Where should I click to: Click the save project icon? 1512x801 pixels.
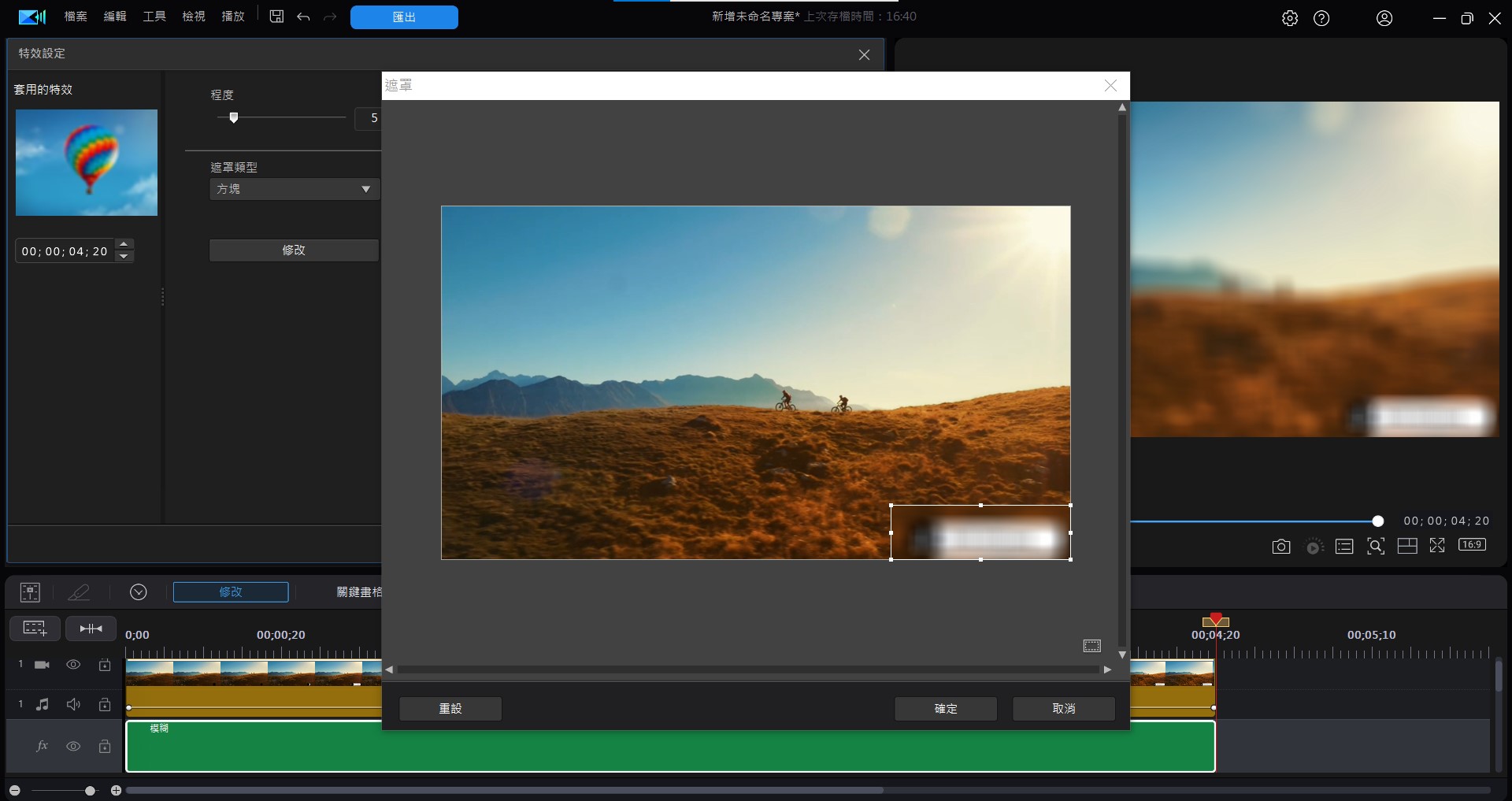tap(276, 17)
